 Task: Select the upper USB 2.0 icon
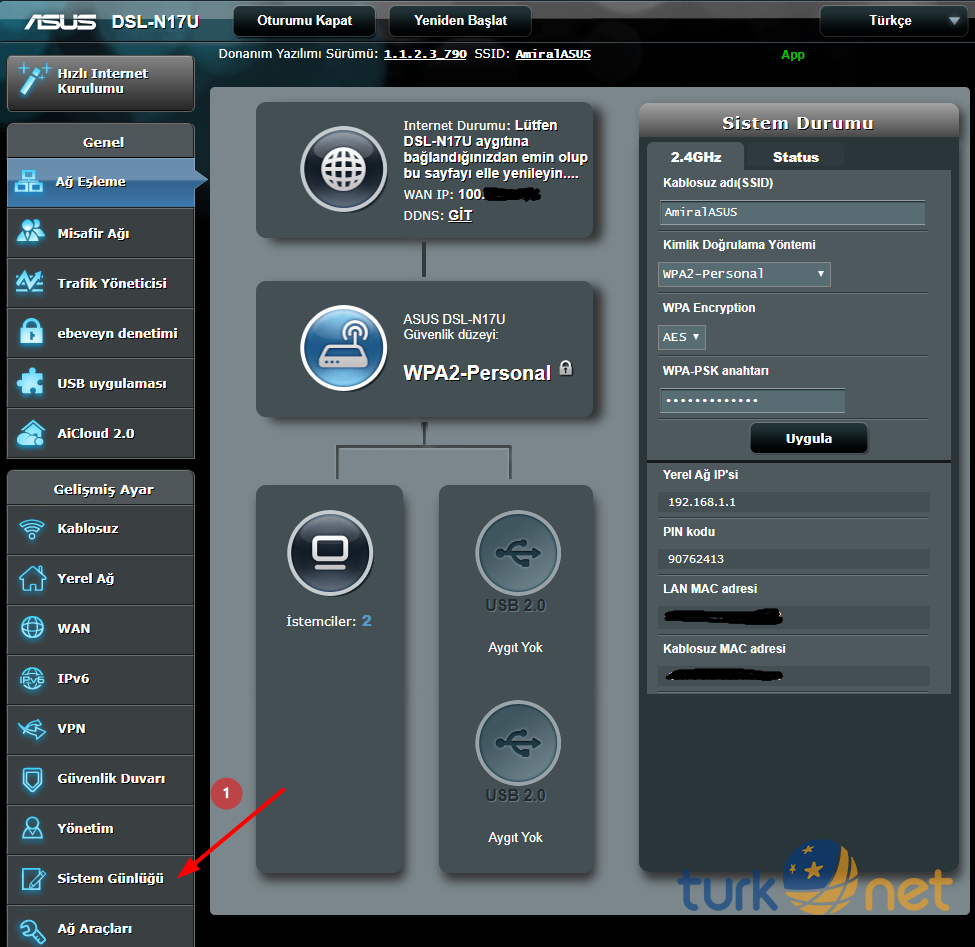click(518, 553)
